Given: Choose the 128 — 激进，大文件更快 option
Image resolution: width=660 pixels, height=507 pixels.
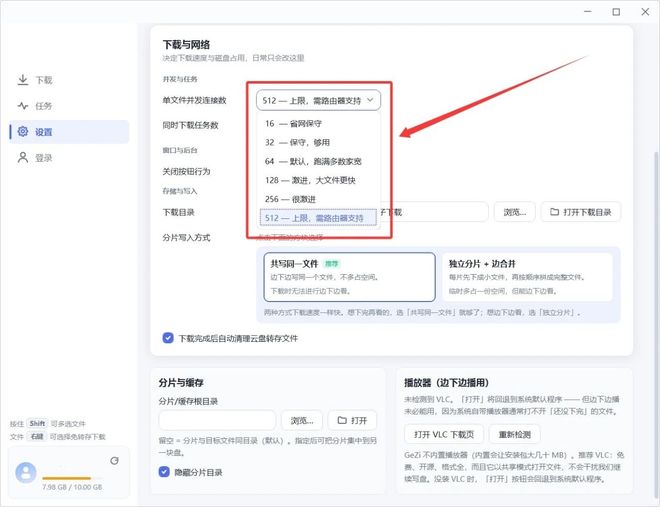Looking at the screenshot, I should click(x=318, y=181).
